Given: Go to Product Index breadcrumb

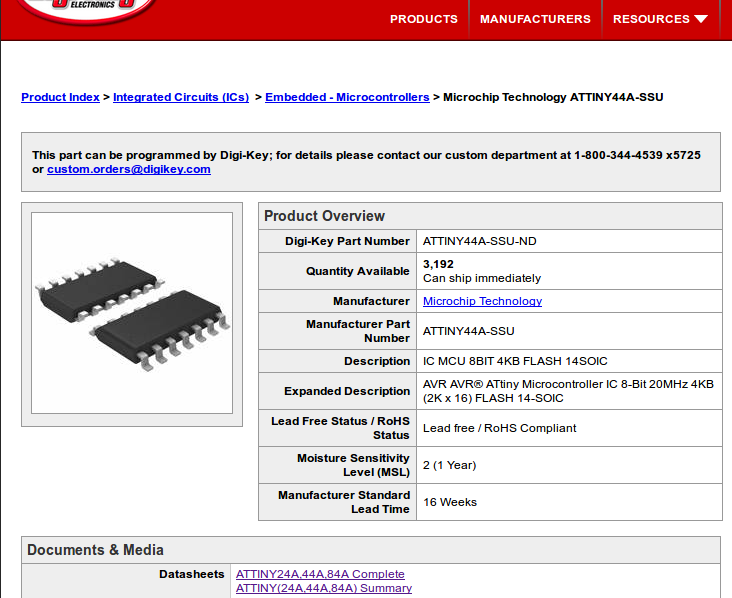Looking at the screenshot, I should (60, 97).
